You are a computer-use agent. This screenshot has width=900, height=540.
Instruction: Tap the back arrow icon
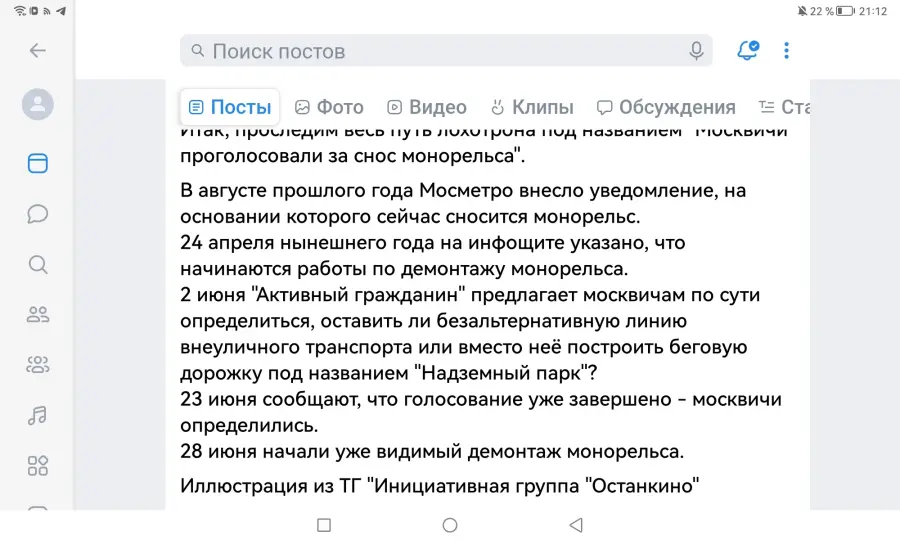coord(38,50)
